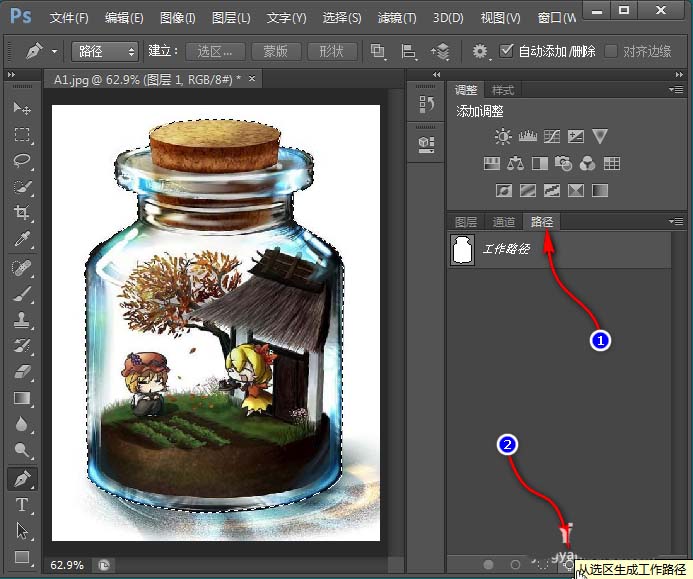Select the Eraser tool

(22, 372)
